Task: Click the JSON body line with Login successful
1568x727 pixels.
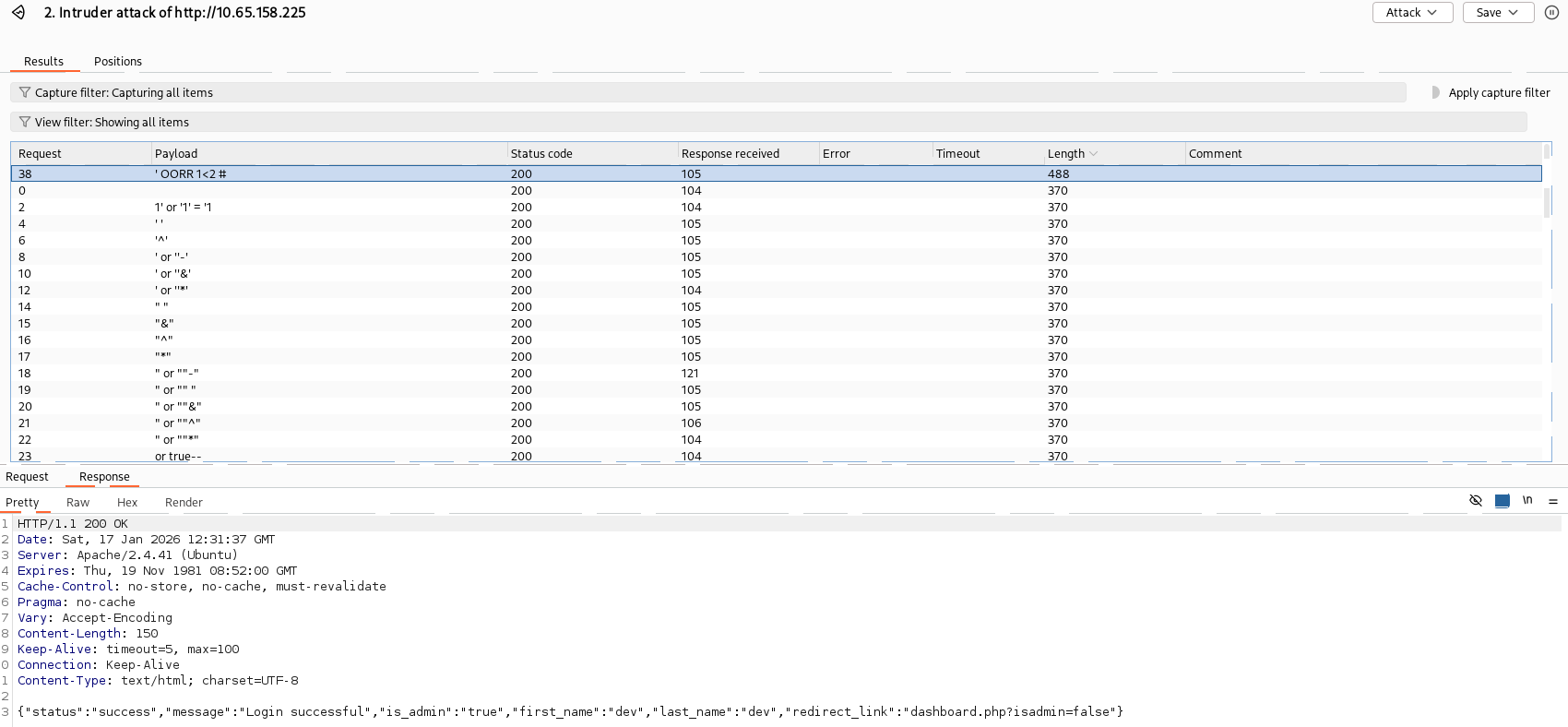Action: (570, 711)
